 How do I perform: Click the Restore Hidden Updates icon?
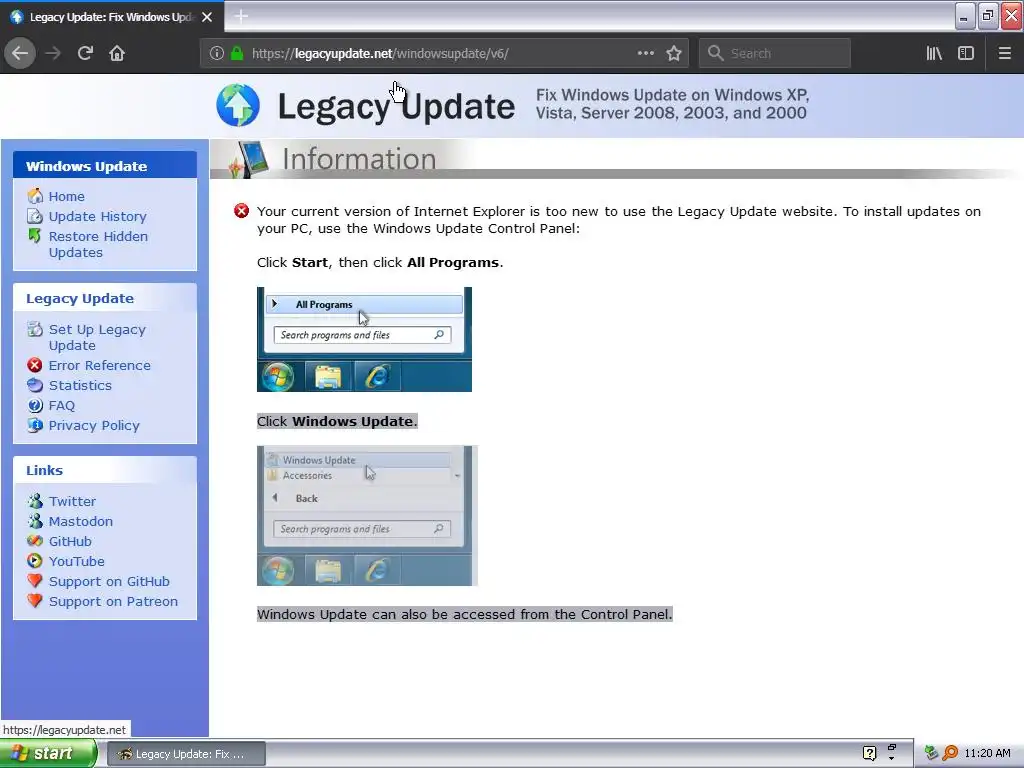click(35, 236)
